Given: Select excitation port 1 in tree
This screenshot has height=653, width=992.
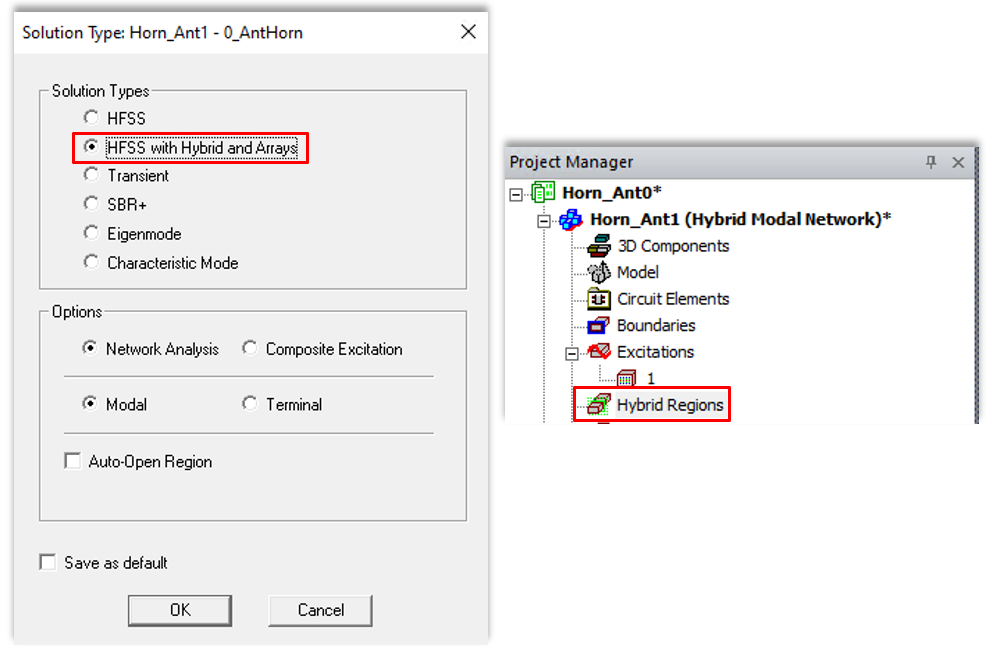Looking at the screenshot, I should (x=651, y=379).
